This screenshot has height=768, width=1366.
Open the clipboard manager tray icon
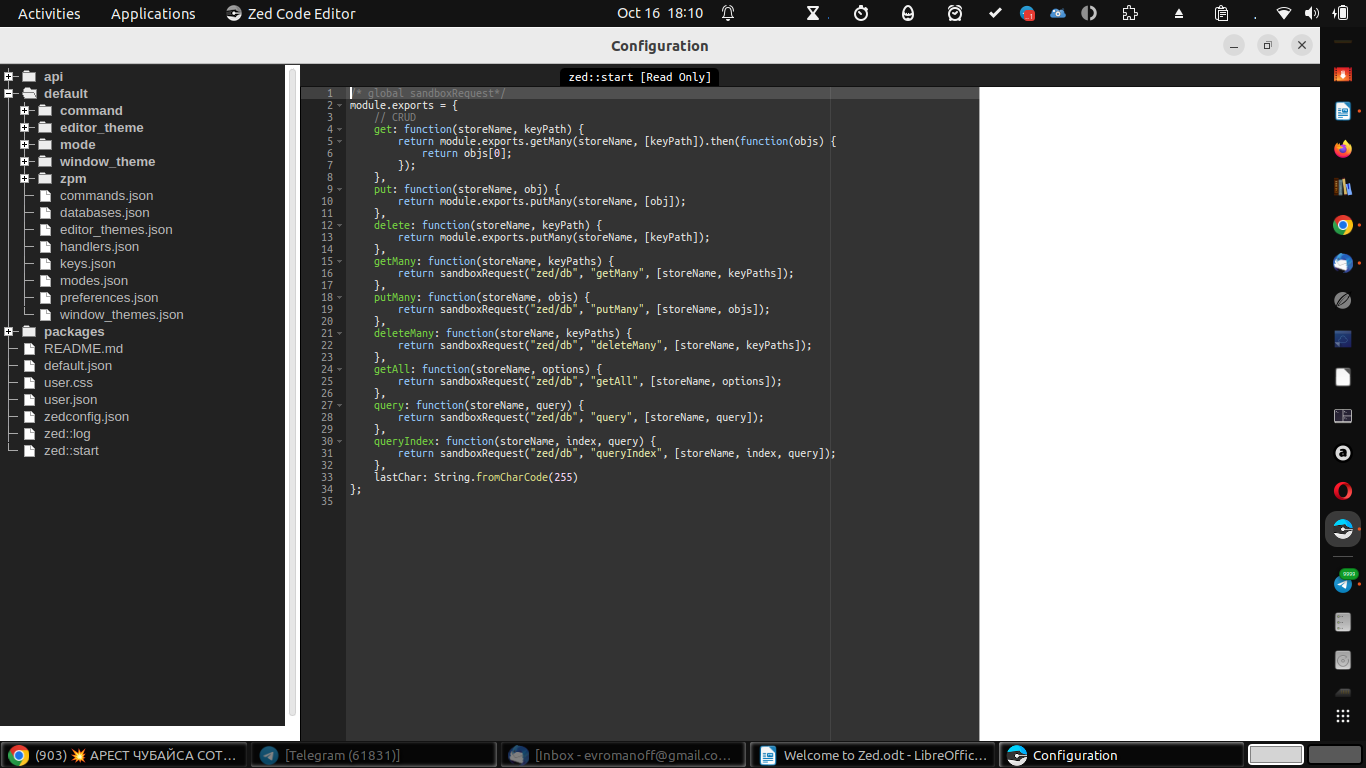(x=1221, y=14)
